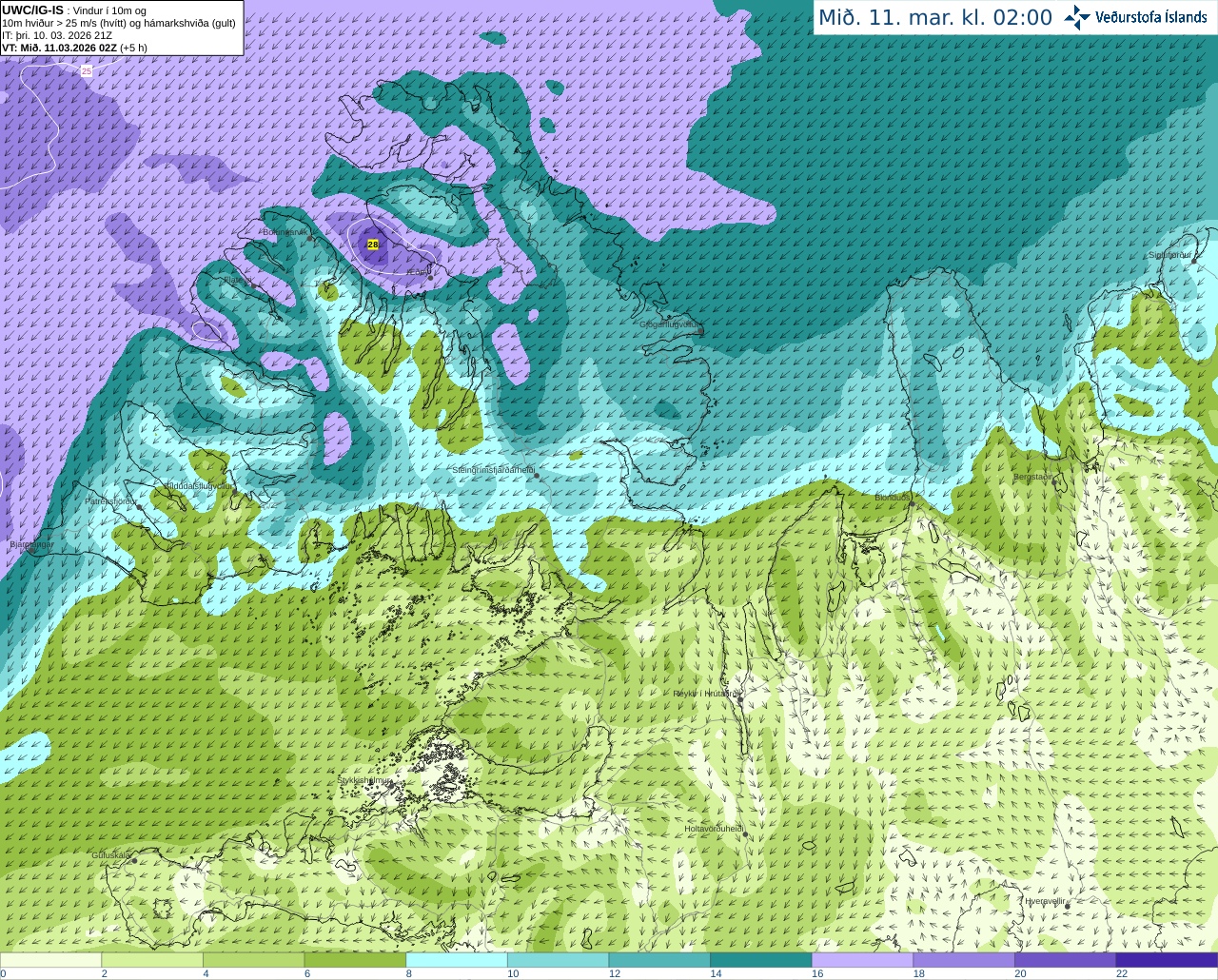Click the 16–18 m/s light purple swatch
The height and width of the screenshot is (980, 1218).
point(862,960)
